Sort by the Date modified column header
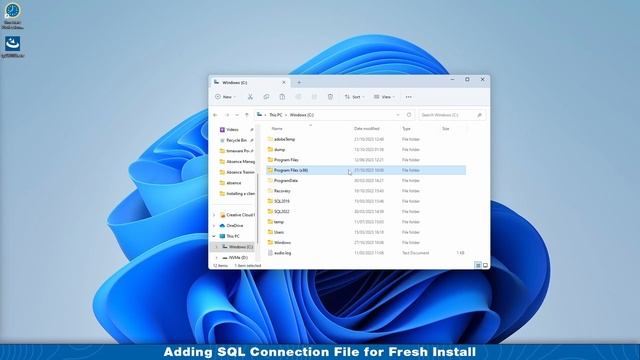Image resolution: width=640 pixels, height=360 pixels. (x=367, y=129)
